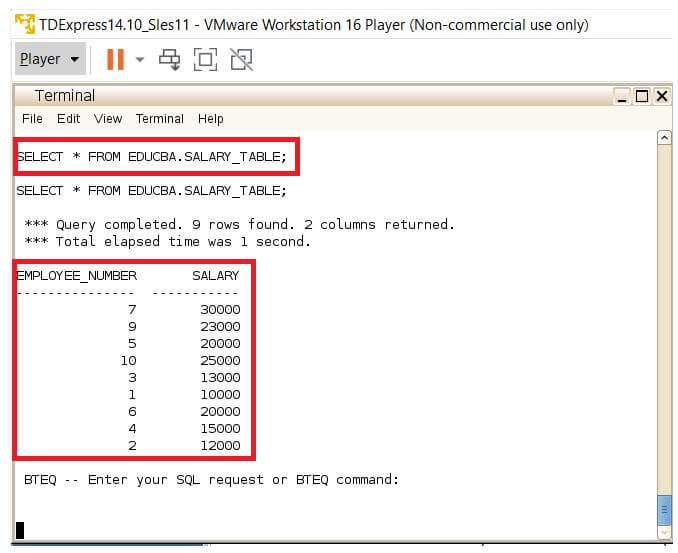Image resolution: width=678 pixels, height=553 pixels.
Task: Minimize the Terminal window
Action: click(622, 96)
